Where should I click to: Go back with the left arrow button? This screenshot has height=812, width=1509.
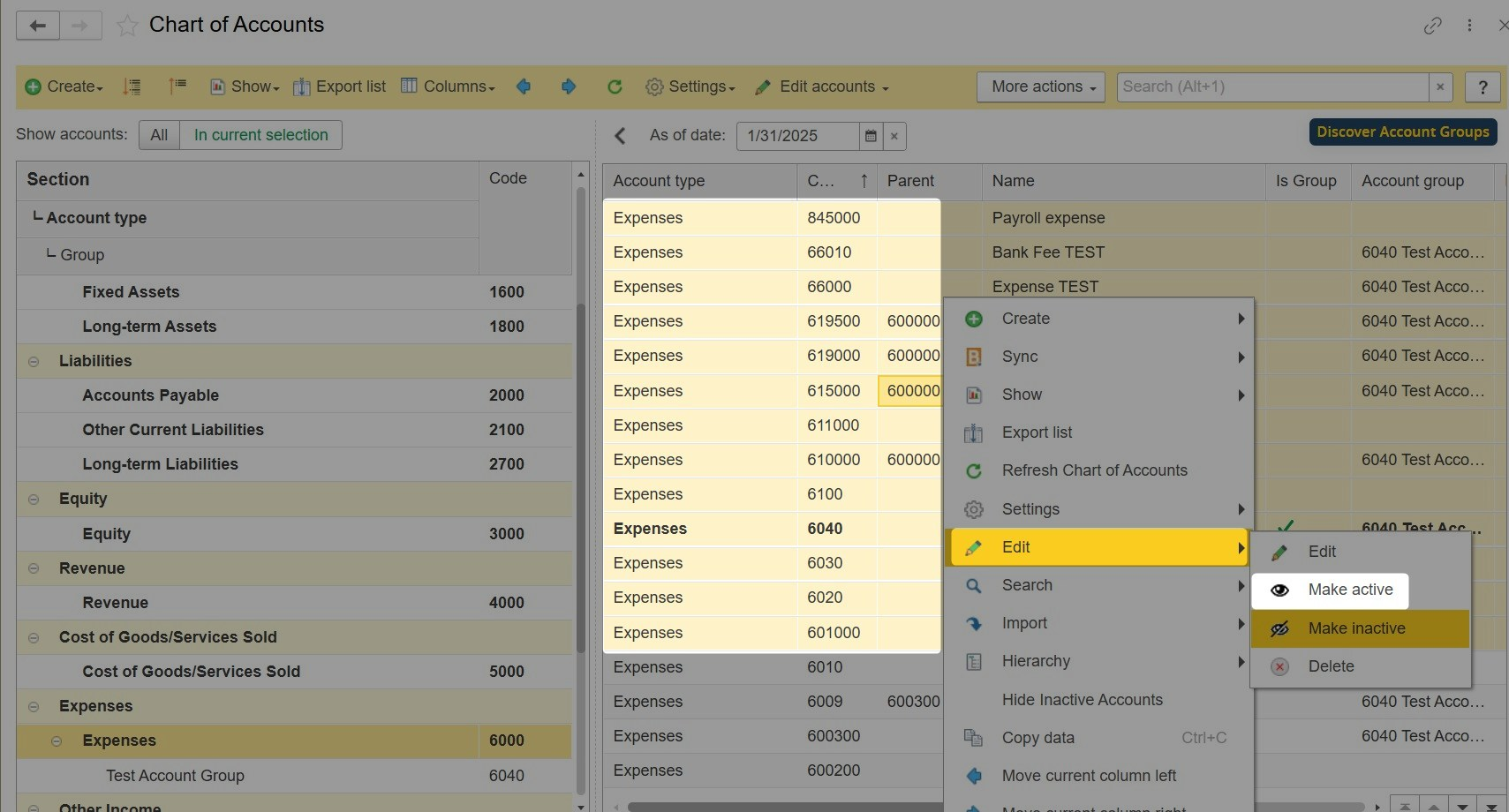[x=37, y=25]
